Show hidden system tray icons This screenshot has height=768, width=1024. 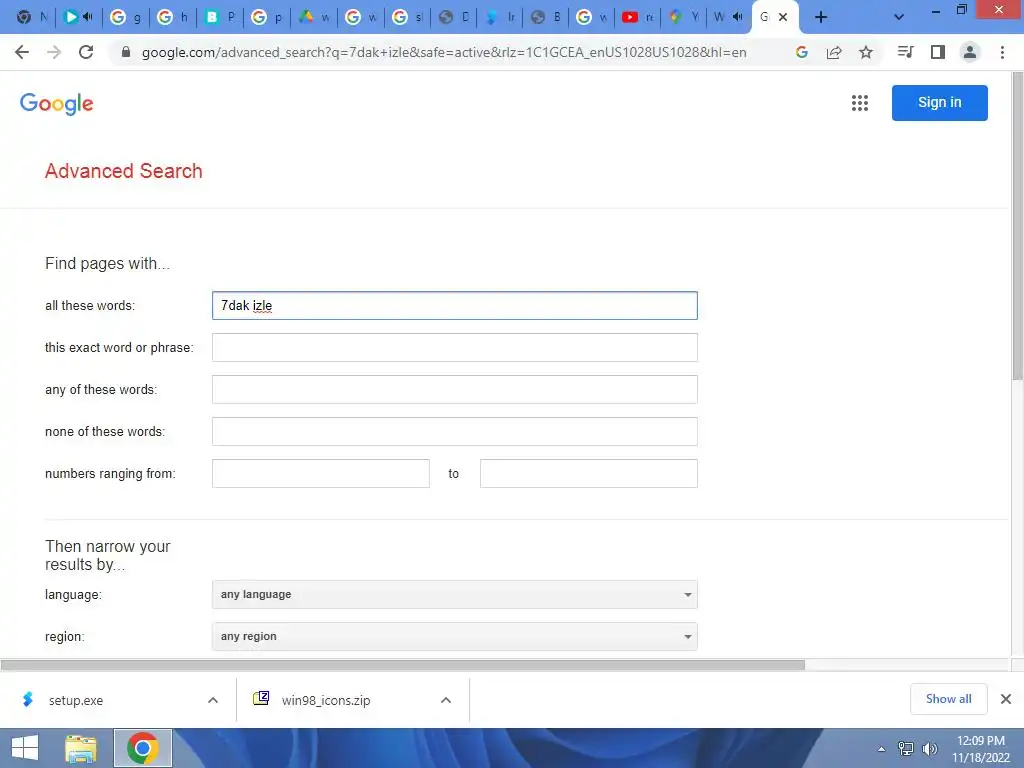click(882, 748)
